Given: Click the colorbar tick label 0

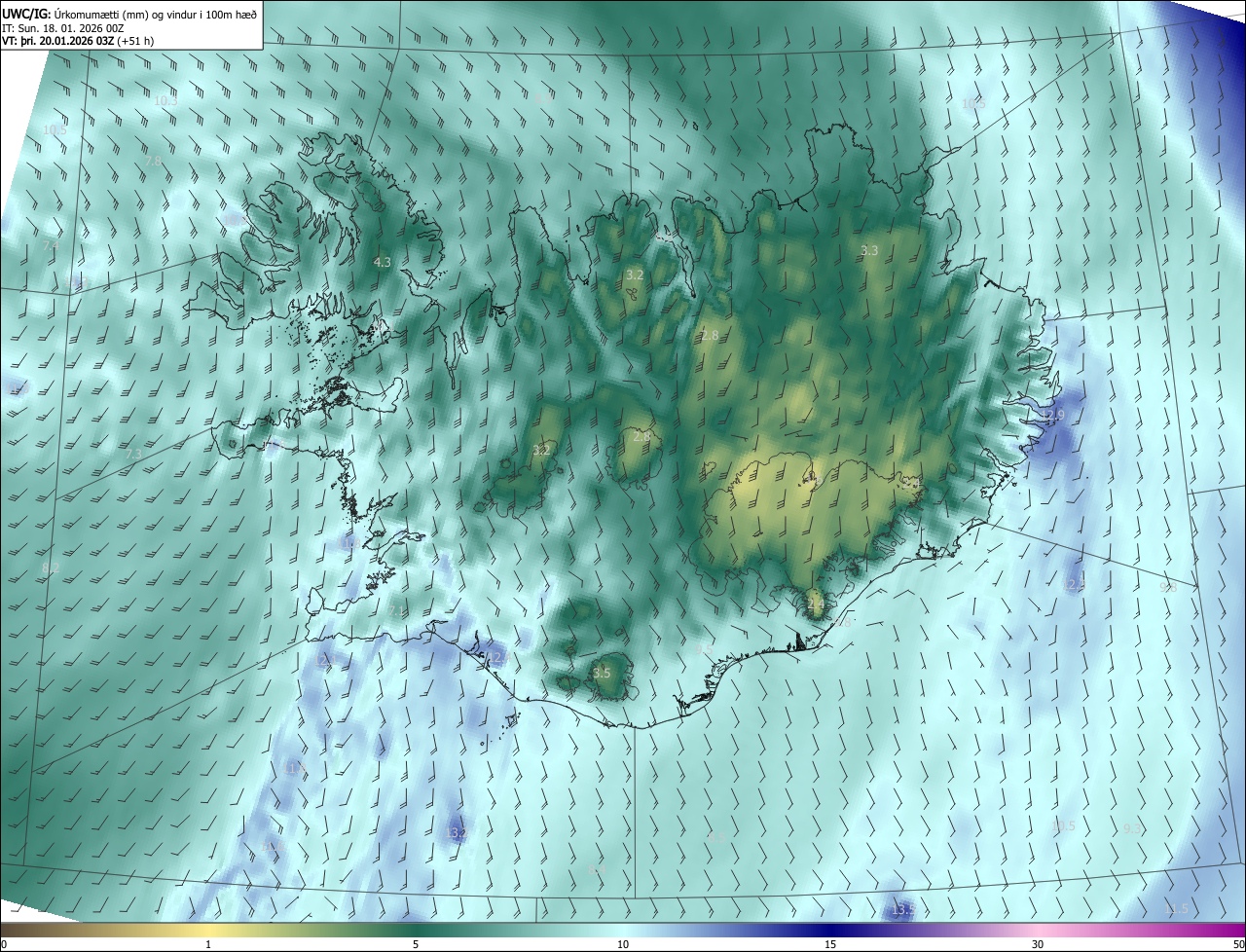Looking at the screenshot, I should click(x=4, y=944).
